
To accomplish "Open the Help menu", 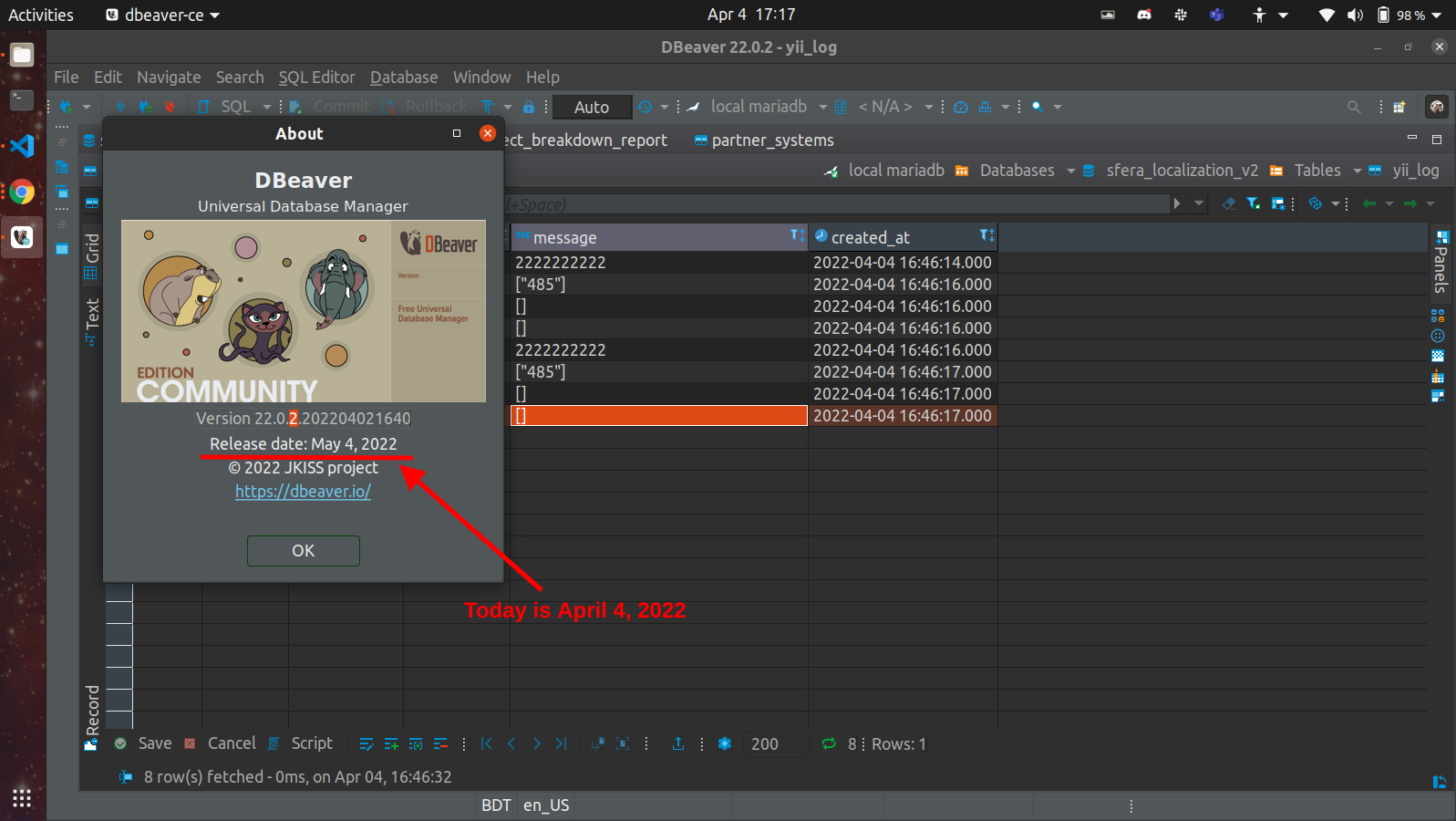I will click(x=542, y=78).
